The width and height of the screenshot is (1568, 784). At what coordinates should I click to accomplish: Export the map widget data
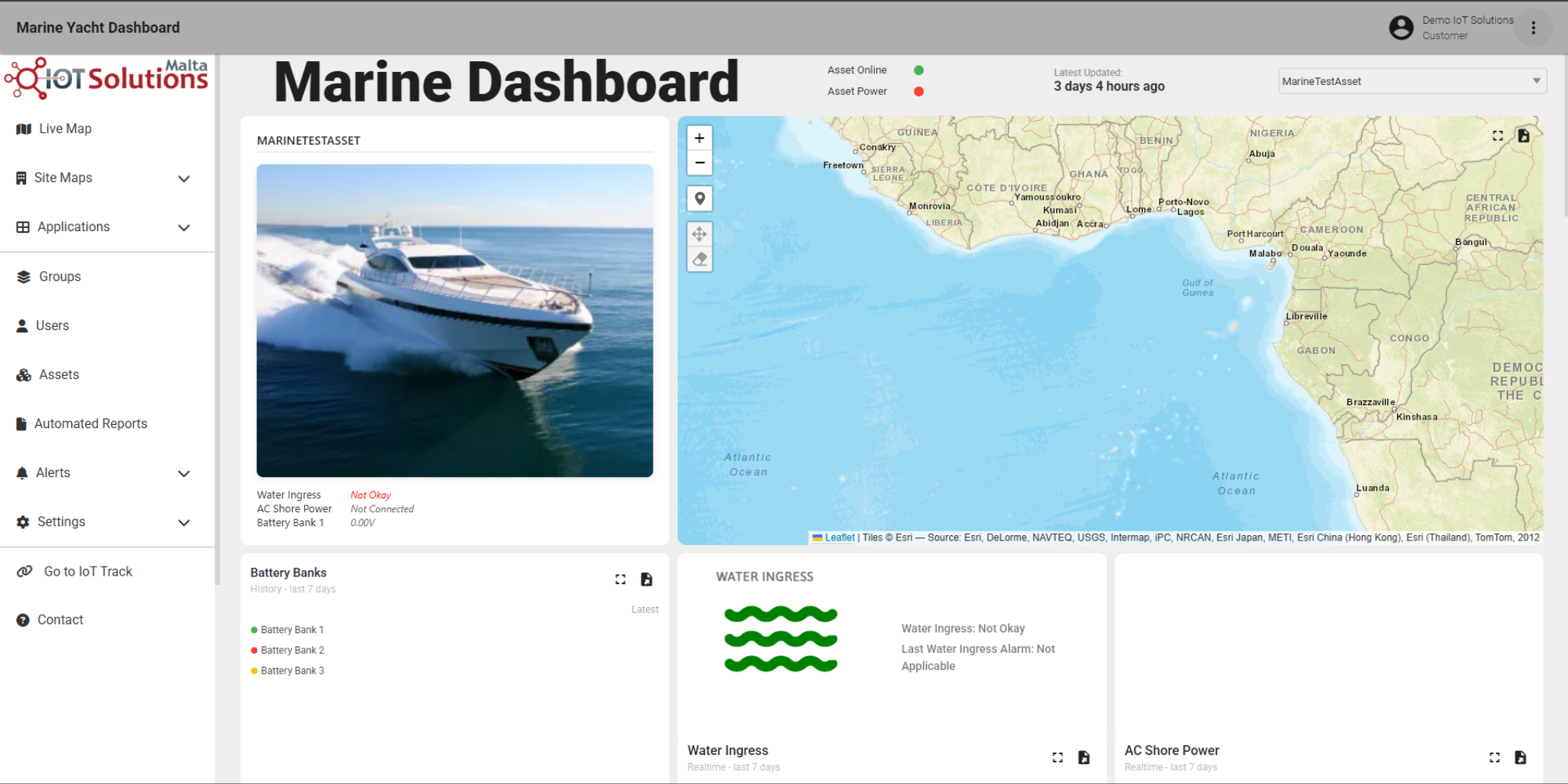pyautogui.click(x=1524, y=136)
